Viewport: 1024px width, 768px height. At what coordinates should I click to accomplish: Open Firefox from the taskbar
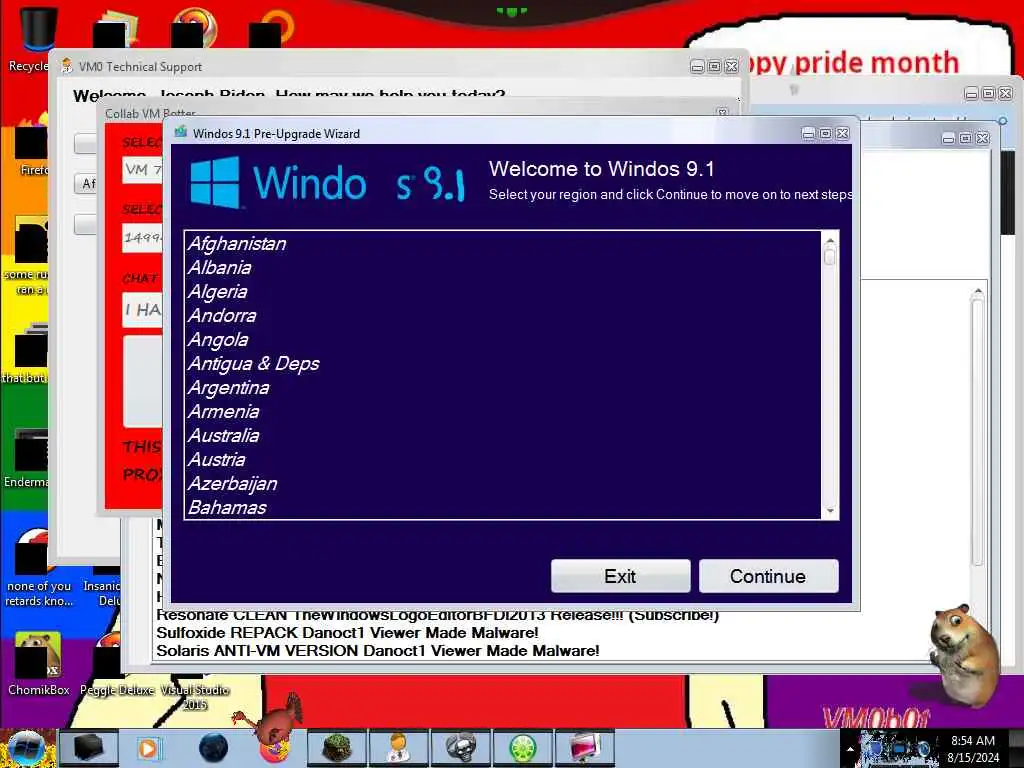coord(274,748)
